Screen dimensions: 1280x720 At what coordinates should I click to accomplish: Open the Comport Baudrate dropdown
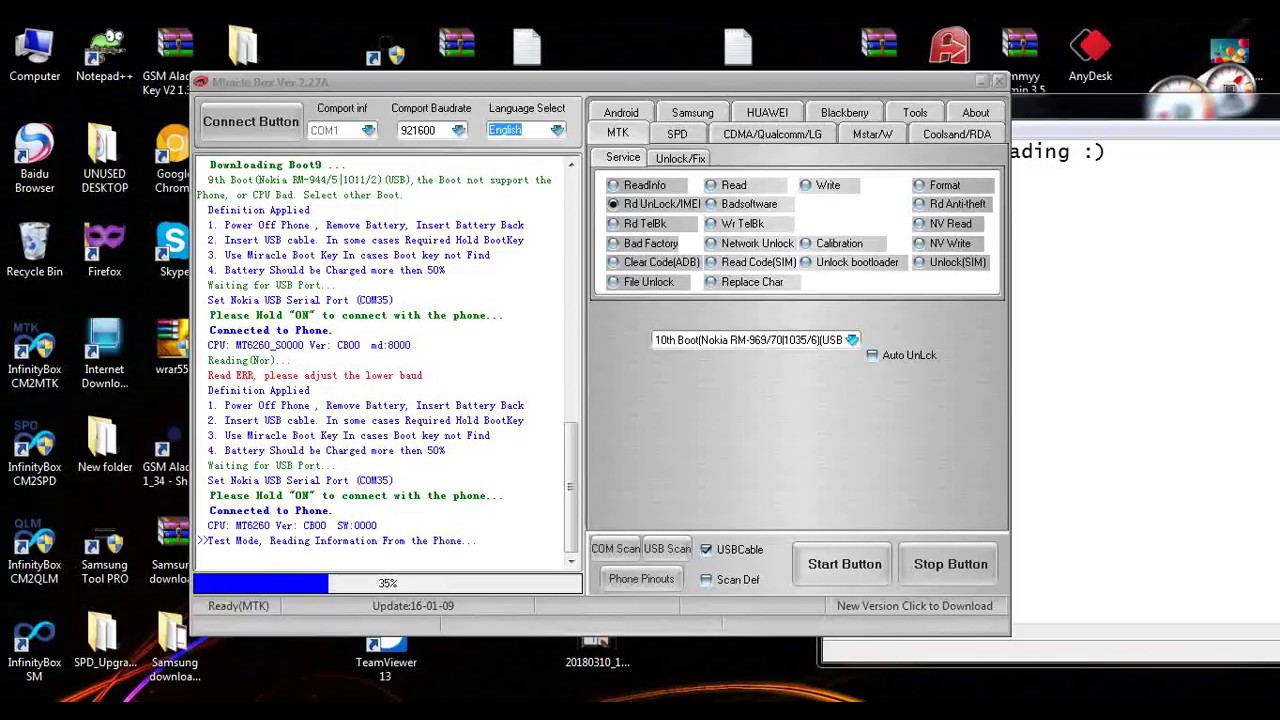[458, 130]
